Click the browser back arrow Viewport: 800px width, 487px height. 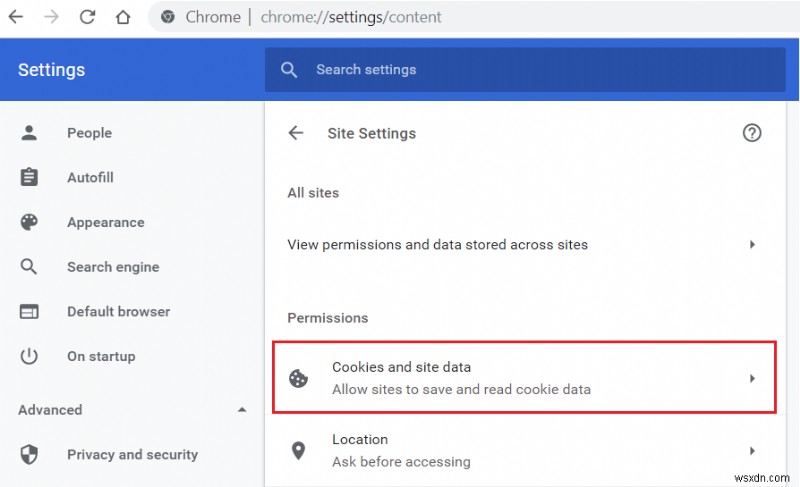[17, 17]
